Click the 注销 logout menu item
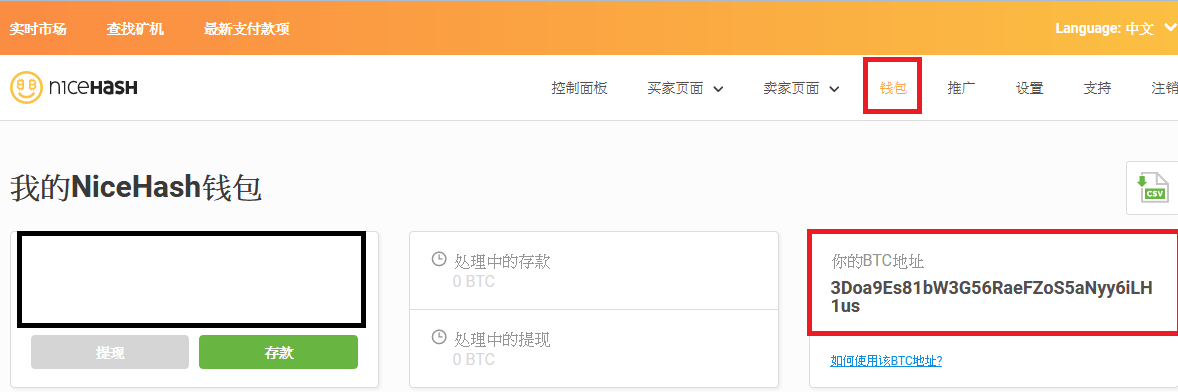The width and height of the screenshot is (1178, 392). click(1164, 88)
